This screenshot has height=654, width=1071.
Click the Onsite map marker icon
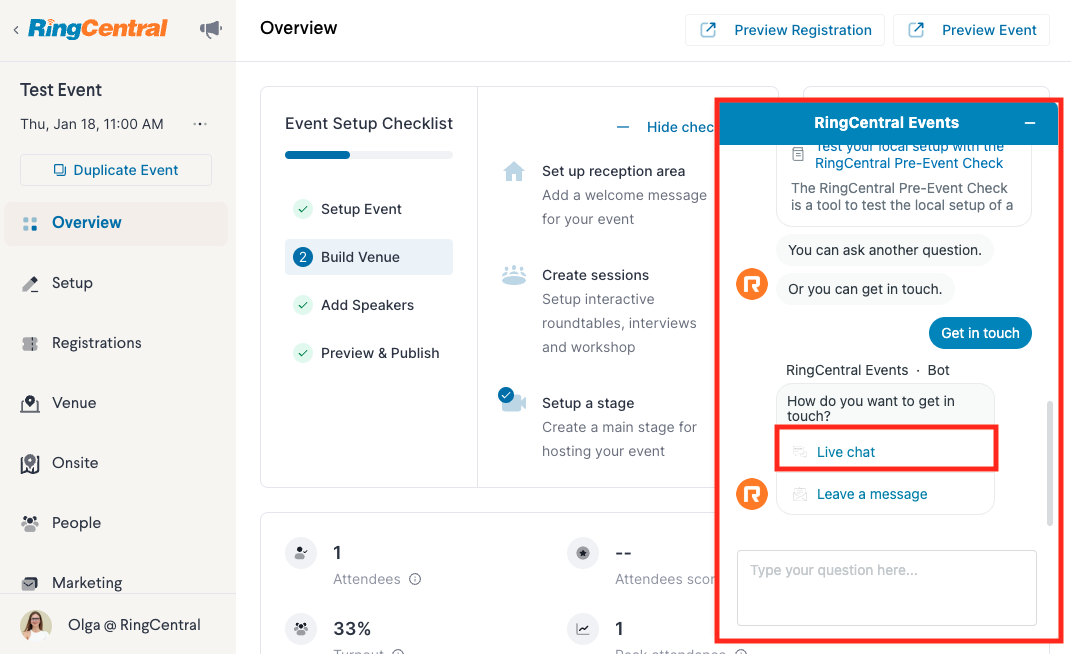pyautogui.click(x=30, y=464)
